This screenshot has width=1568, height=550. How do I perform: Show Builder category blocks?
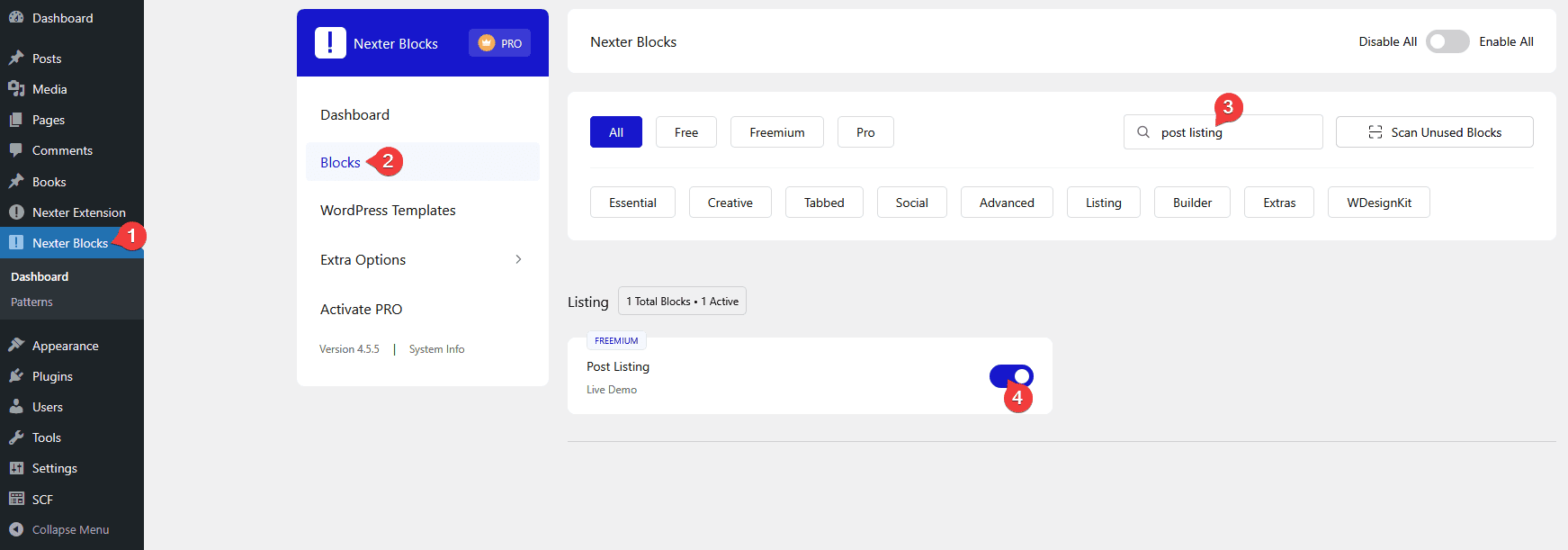pos(1193,203)
